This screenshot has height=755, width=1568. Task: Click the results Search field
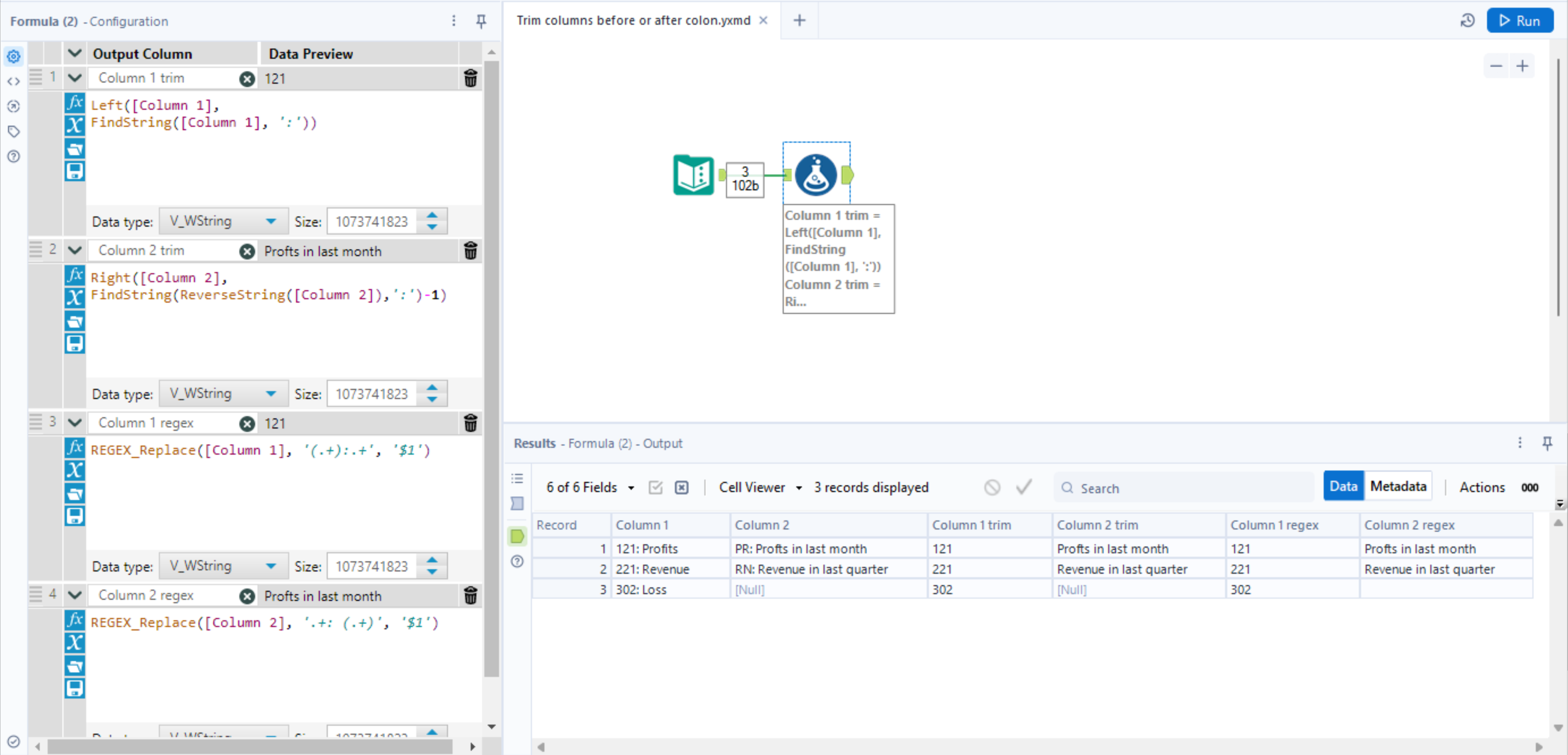pyautogui.click(x=1187, y=488)
